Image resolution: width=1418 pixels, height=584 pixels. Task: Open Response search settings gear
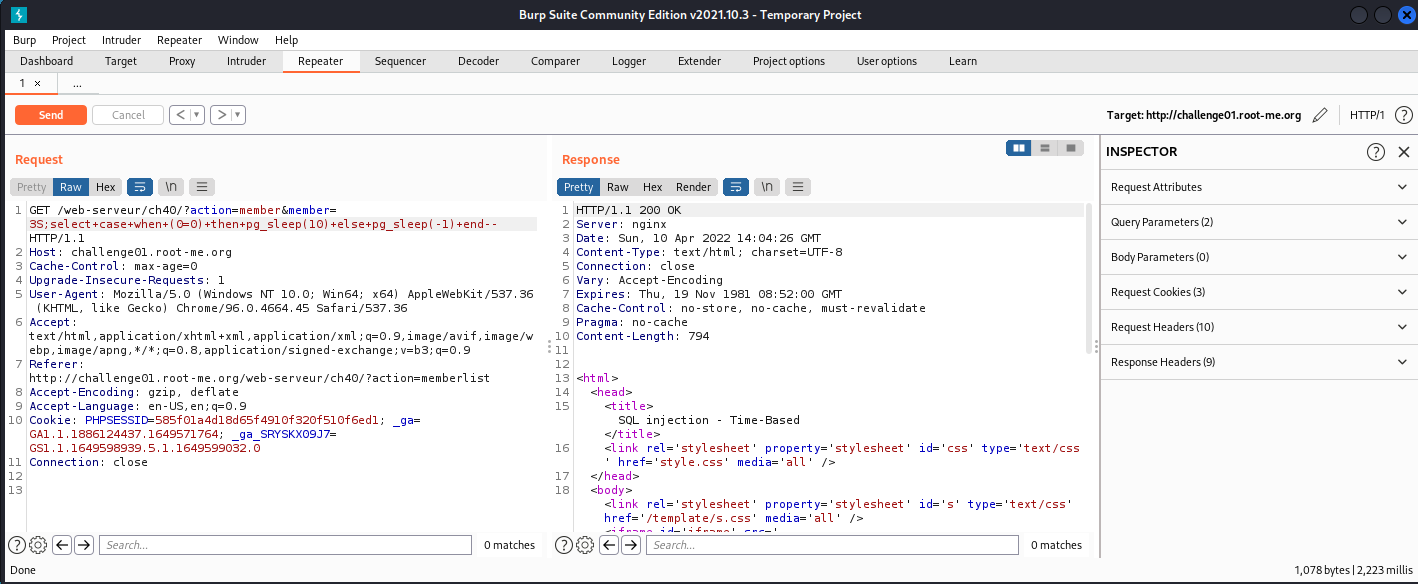(585, 545)
